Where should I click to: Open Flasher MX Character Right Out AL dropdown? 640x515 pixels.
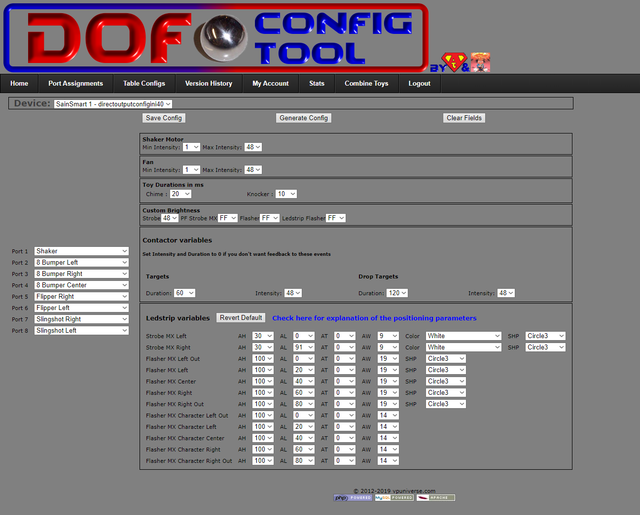tap(304, 461)
